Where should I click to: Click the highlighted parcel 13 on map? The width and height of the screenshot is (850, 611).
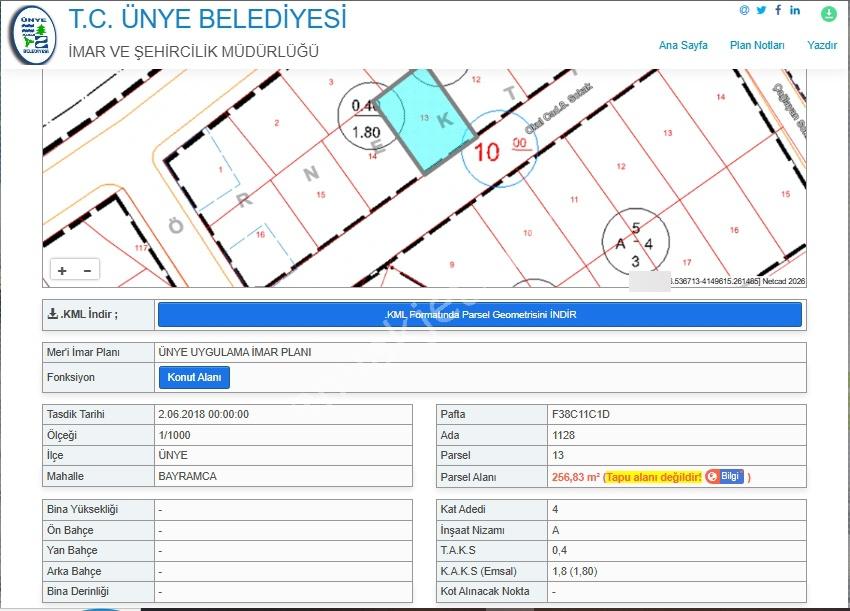click(426, 122)
